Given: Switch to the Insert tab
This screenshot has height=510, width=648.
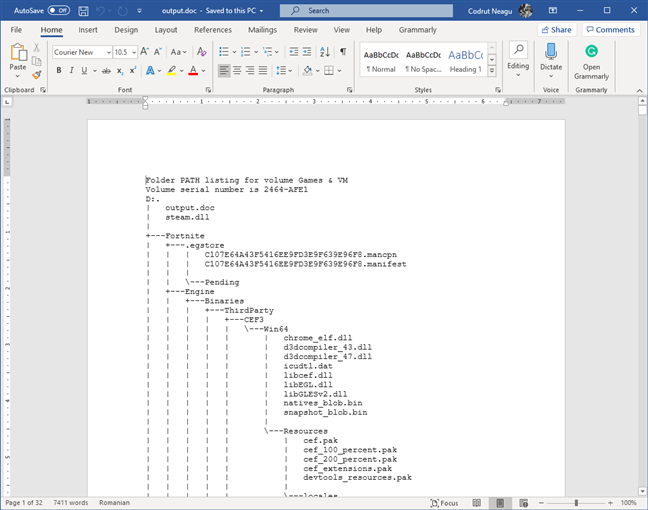Looking at the screenshot, I should point(88,30).
